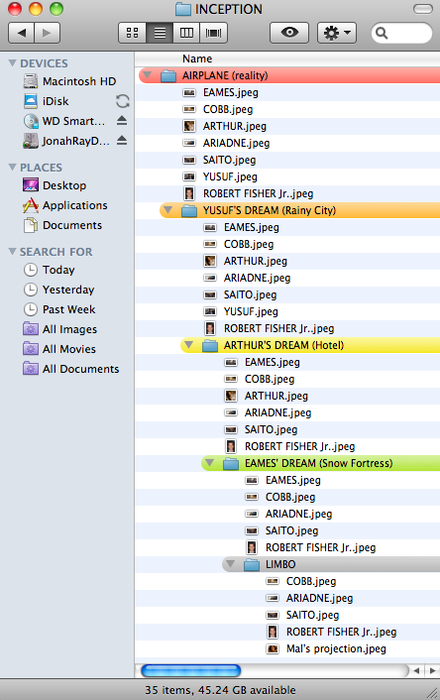Go back with the left arrow button
440x700 pixels.
coord(21,33)
